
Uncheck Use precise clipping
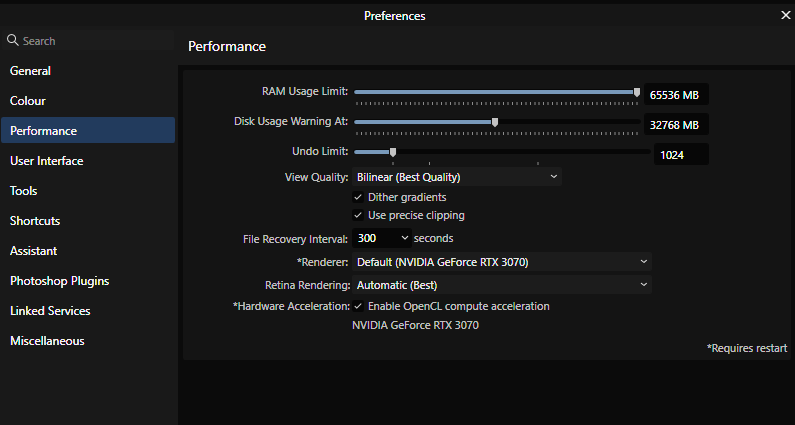(x=358, y=216)
